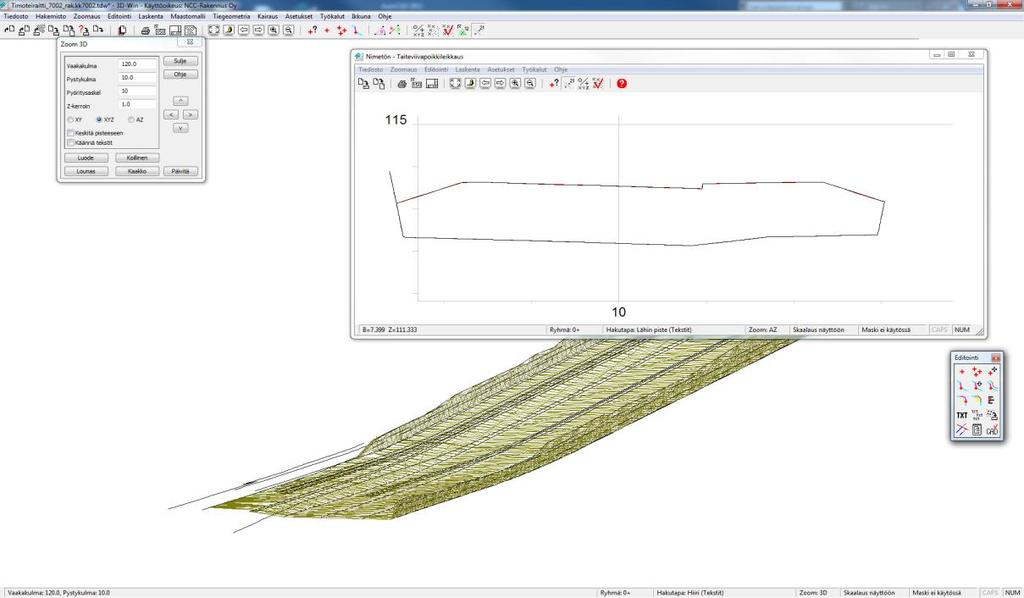Click the Lounas button
This screenshot has height=598, width=1024.
(86, 171)
